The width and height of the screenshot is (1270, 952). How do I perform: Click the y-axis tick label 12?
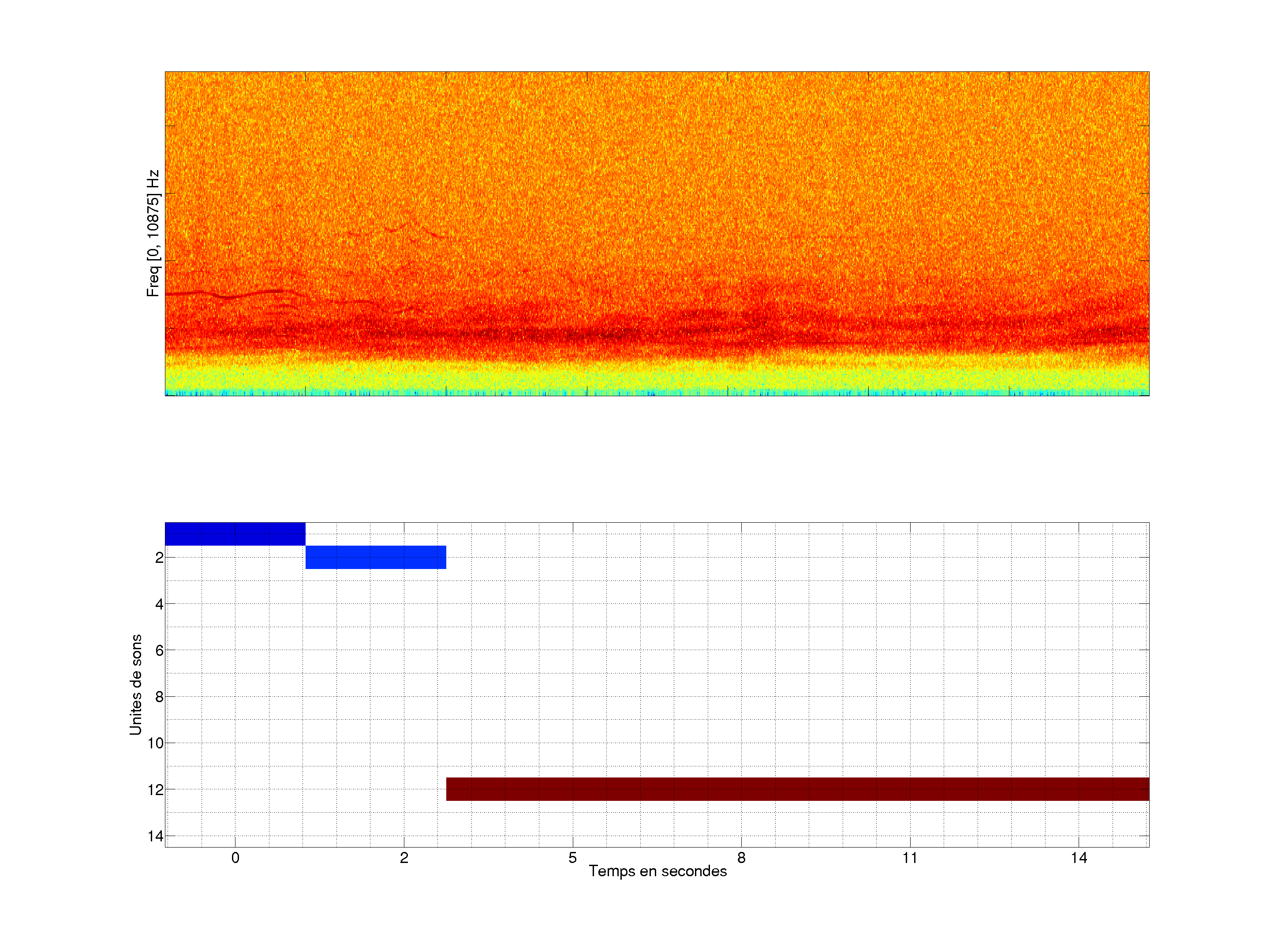pos(156,790)
